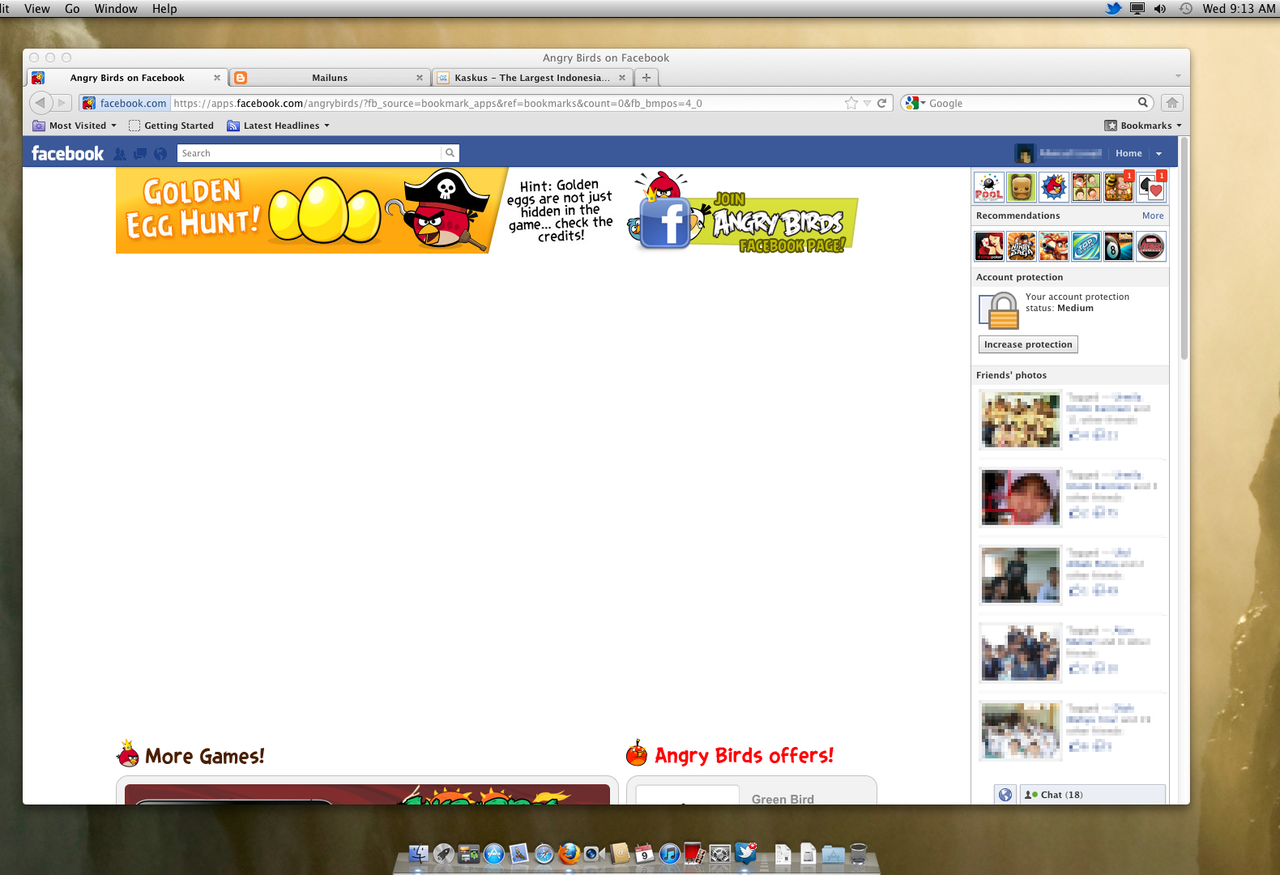1280x875 pixels.
Task: Expand the Bookmarks menu button
Action: (1143, 126)
